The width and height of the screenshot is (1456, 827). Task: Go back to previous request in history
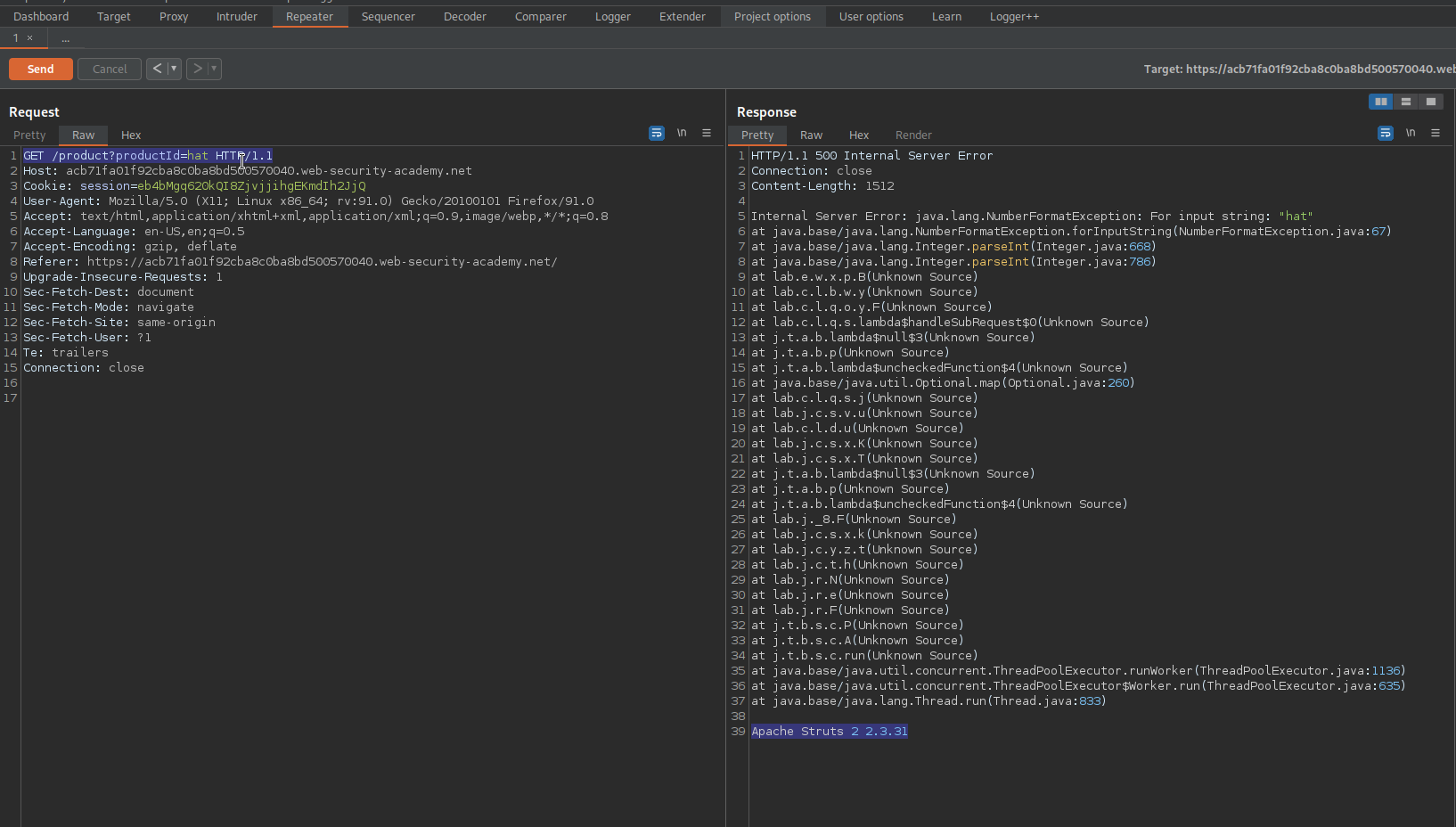(x=157, y=69)
